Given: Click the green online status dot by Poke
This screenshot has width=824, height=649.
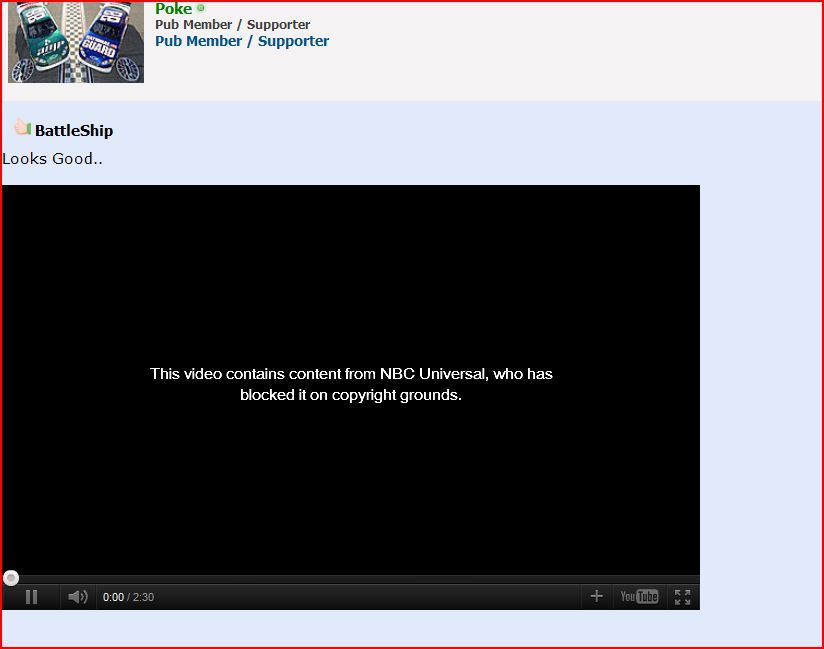Looking at the screenshot, I should coord(200,8).
